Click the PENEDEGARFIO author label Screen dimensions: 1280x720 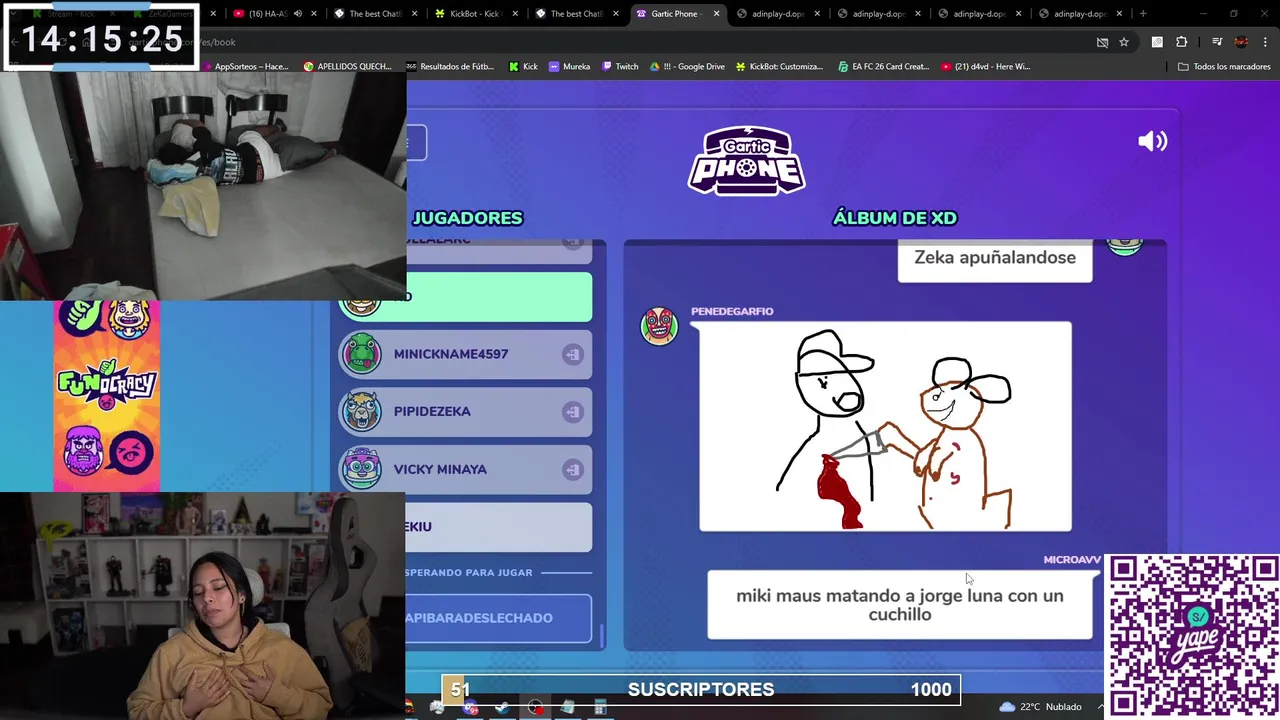point(732,311)
